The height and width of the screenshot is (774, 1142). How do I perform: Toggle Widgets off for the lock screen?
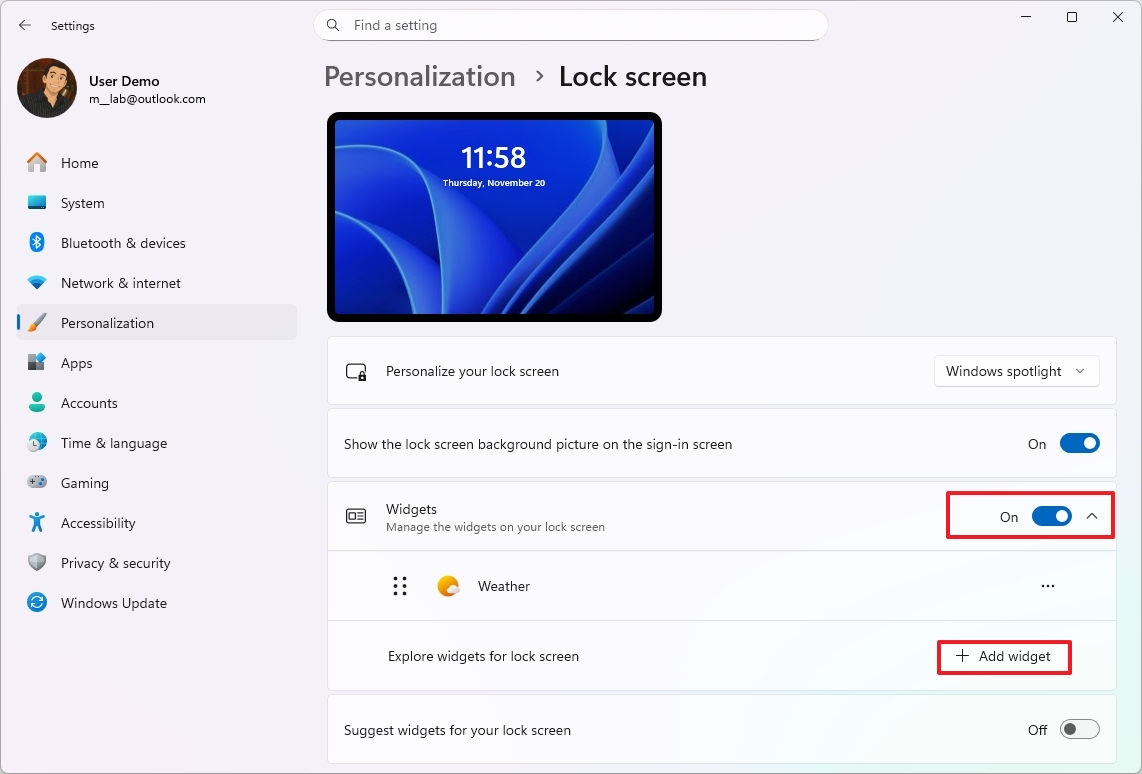point(1050,516)
